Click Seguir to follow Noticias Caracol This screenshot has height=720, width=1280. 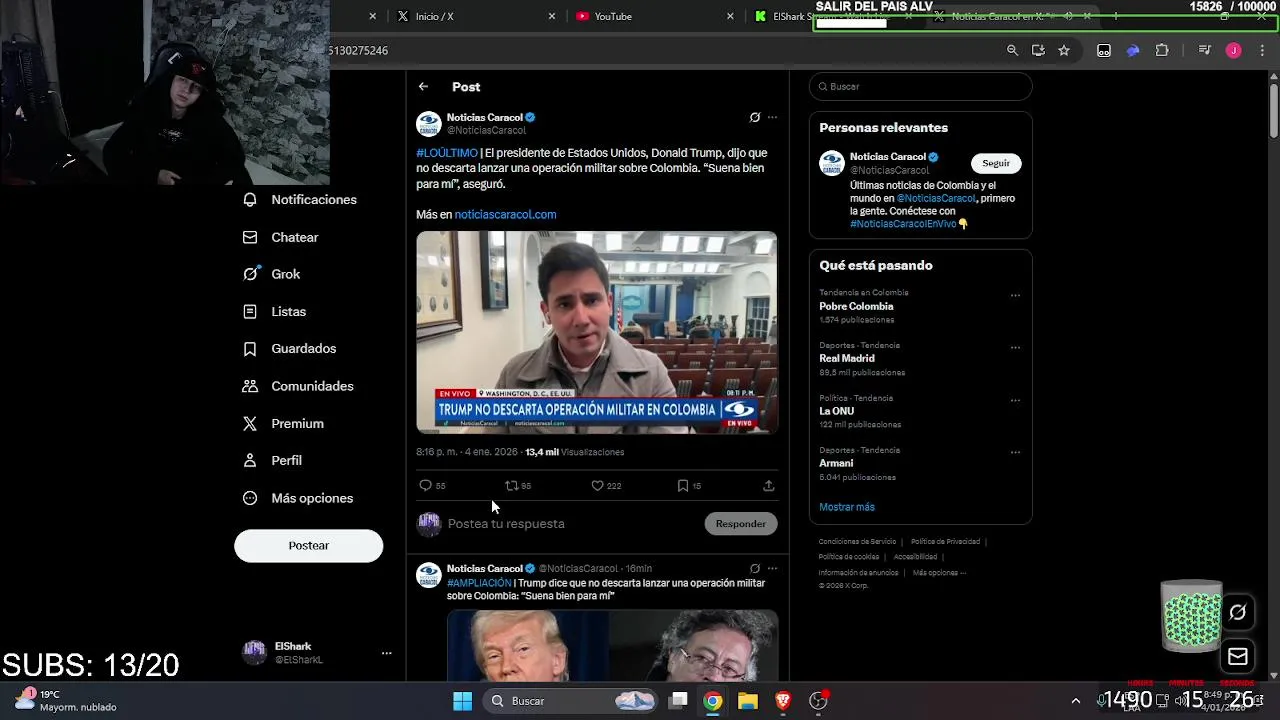(x=996, y=163)
